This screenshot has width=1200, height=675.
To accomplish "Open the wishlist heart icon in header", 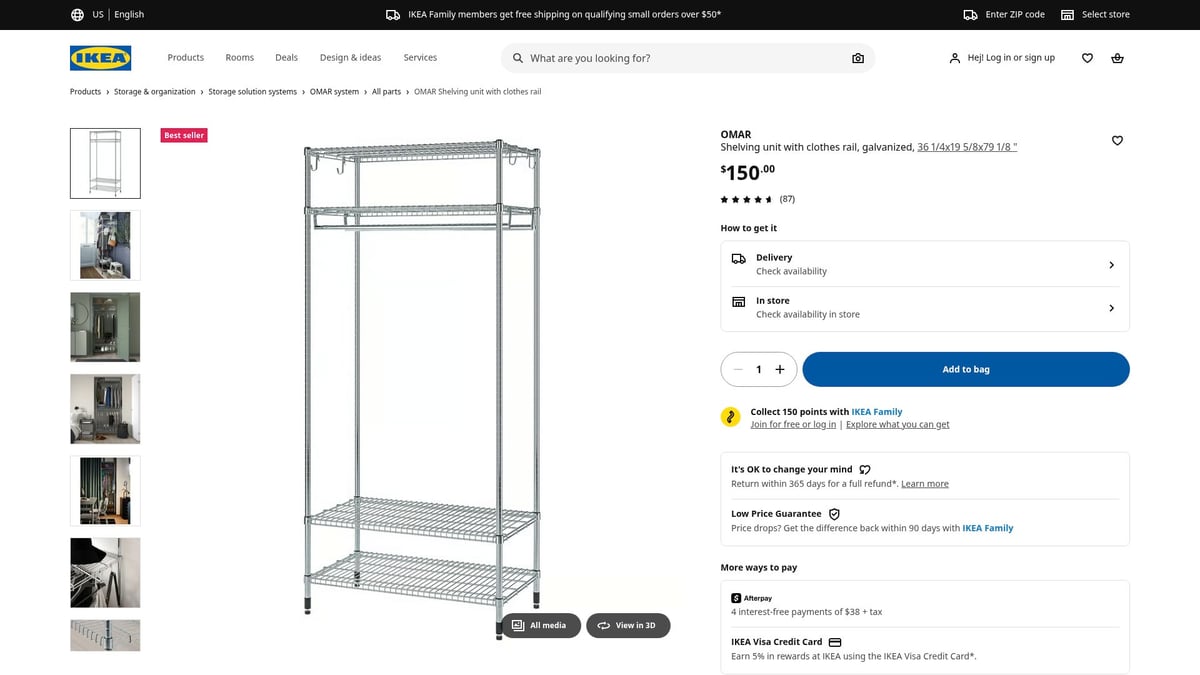I will coord(1087,58).
